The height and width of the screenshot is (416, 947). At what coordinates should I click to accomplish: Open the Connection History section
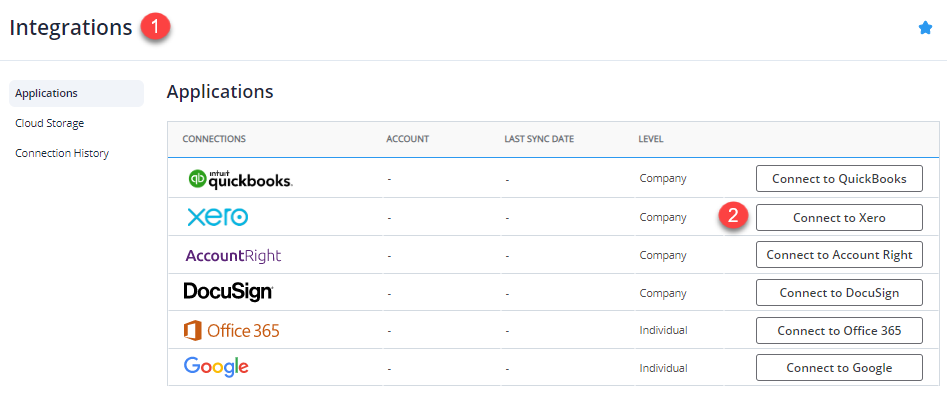[x=62, y=153]
